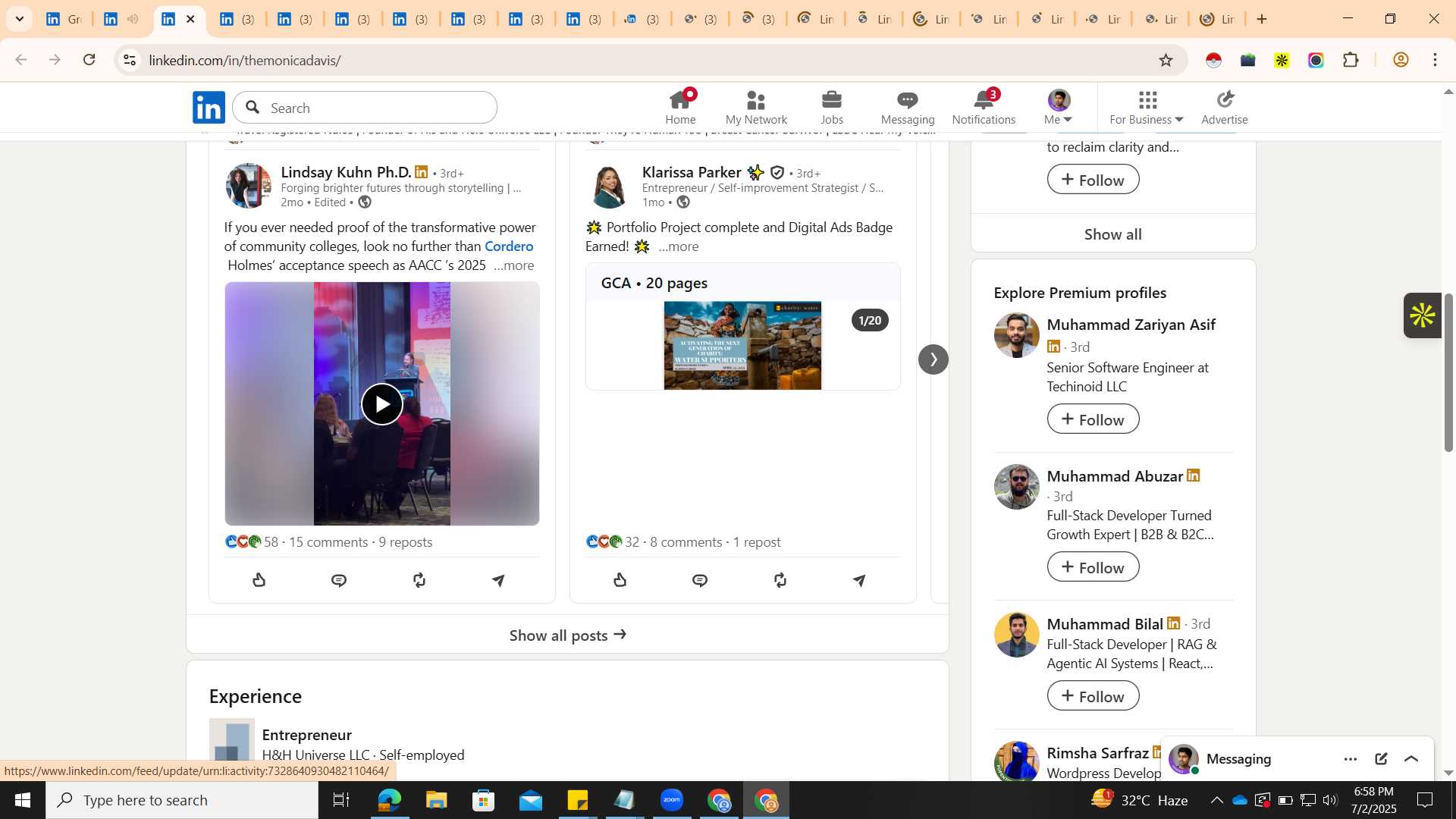Viewport: 1456px width, 819px height.
Task: View site information icon in address bar
Action: [x=130, y=60]
